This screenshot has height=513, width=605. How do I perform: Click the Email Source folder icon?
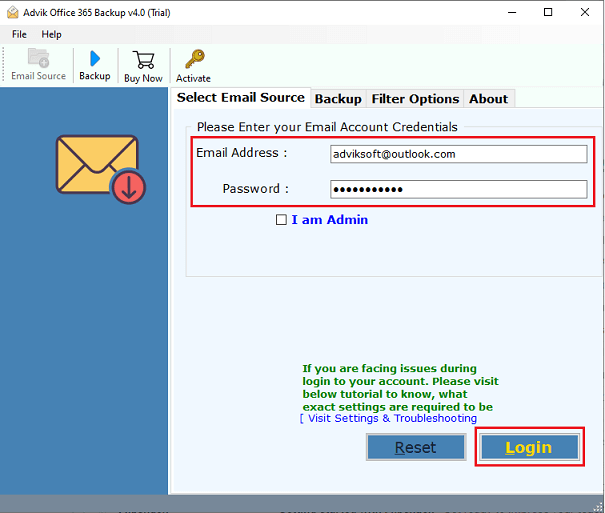[x=39, y=58]
